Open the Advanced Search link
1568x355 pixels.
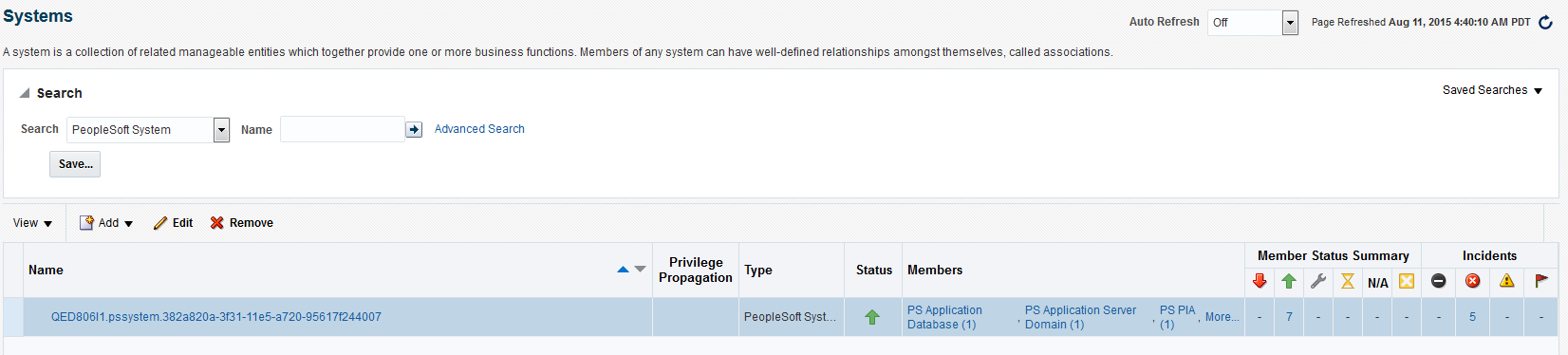(479, 129)
